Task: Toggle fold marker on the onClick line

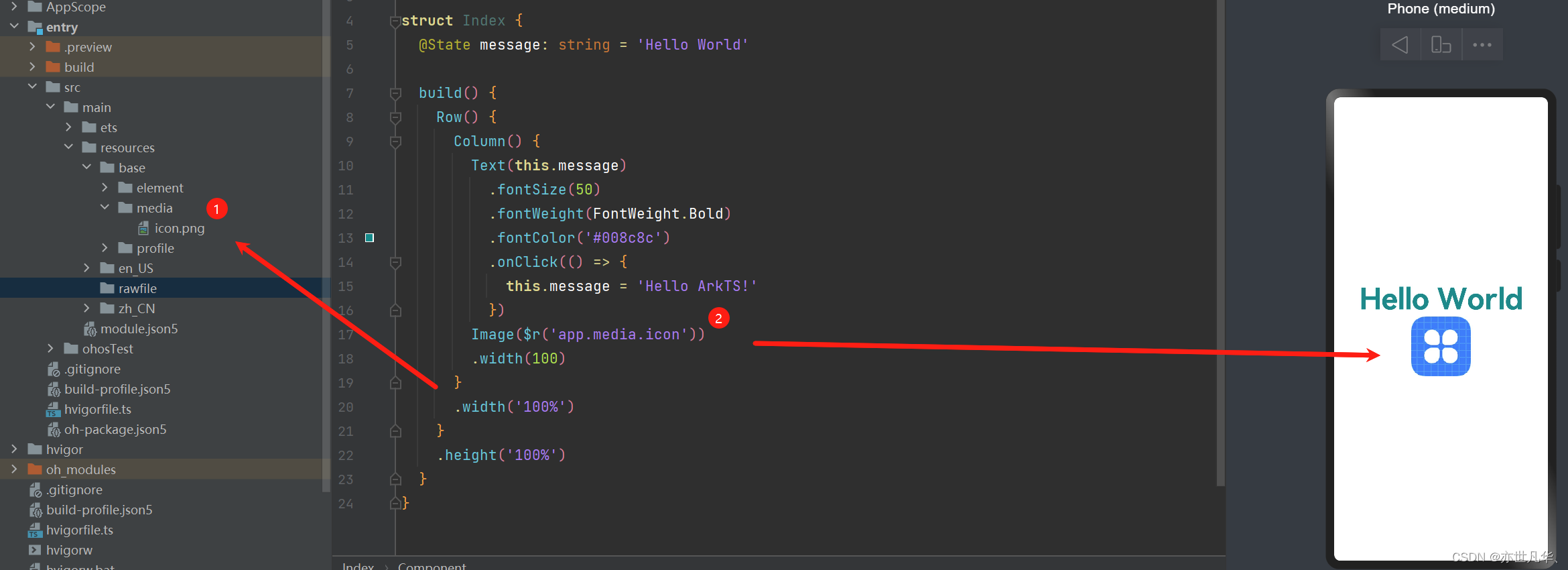Action: point(395,262)
